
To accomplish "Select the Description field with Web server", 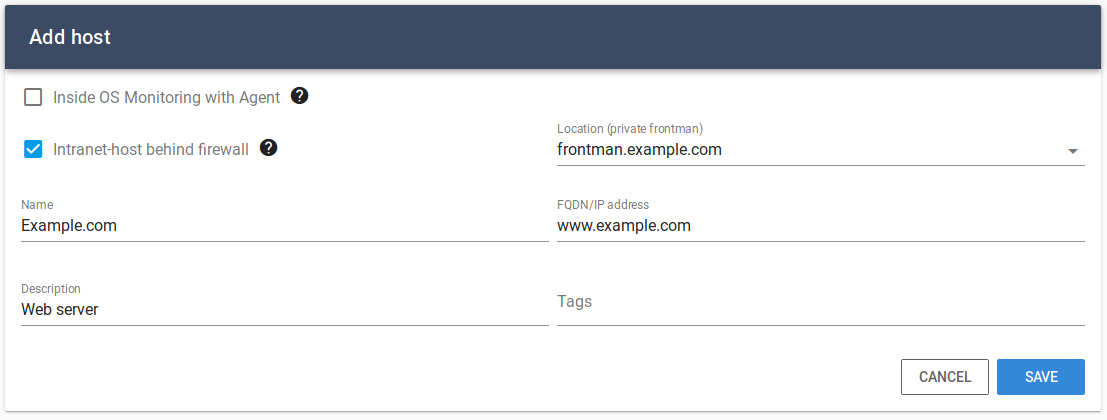I will coord(285,310).
